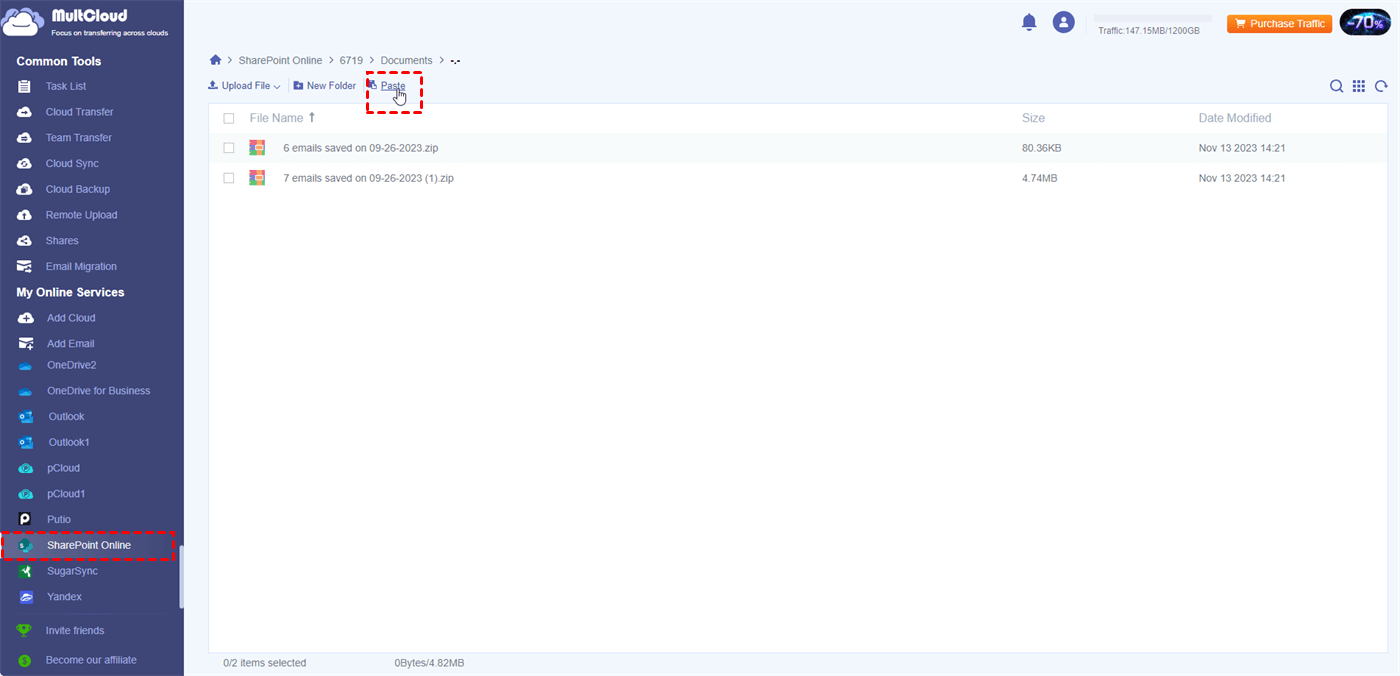The image size is (1400, 676).
Task: Check the 7 emails saved (1) zip checkbox
Action: 229,178
